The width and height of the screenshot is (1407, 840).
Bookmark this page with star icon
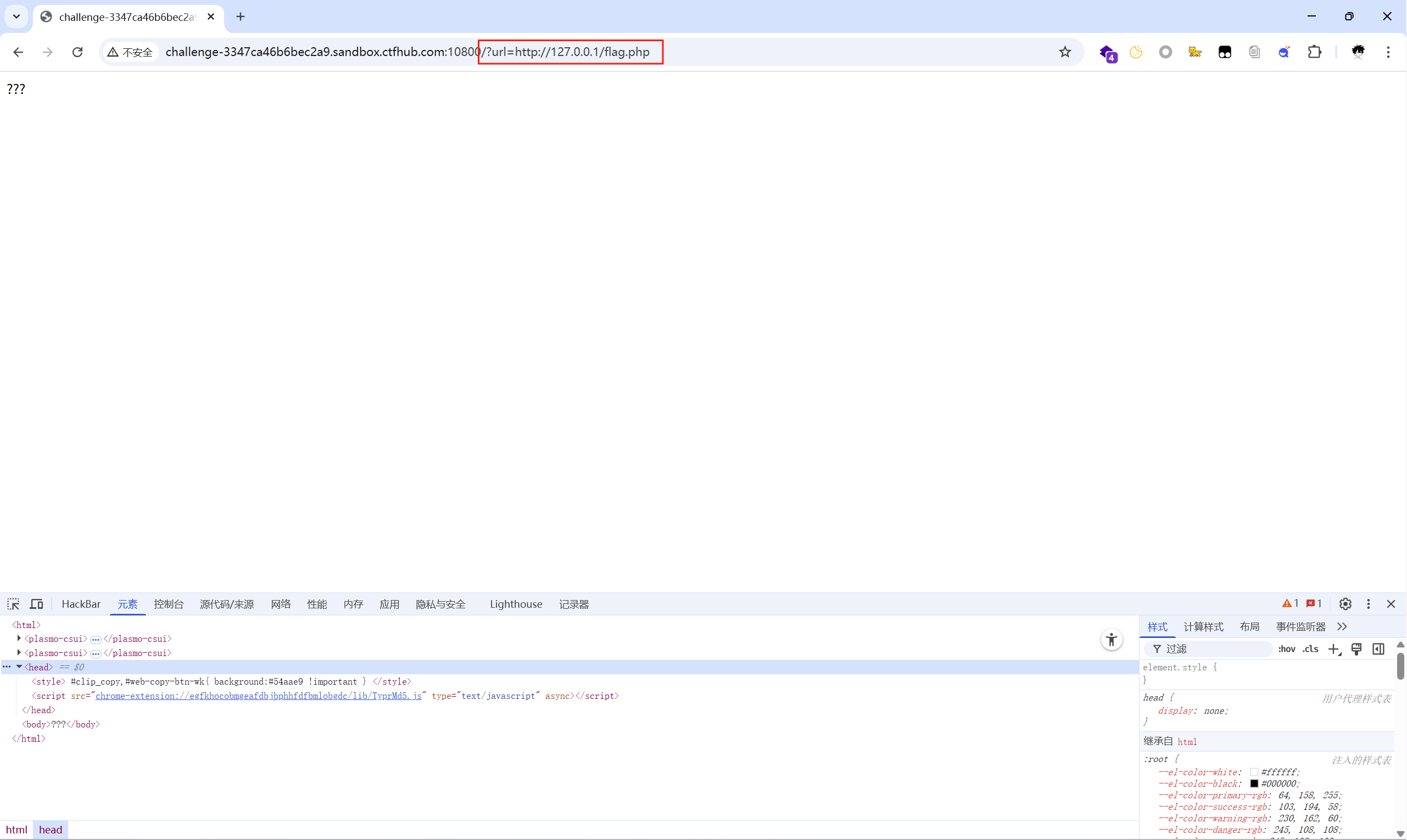(1065, 52)
